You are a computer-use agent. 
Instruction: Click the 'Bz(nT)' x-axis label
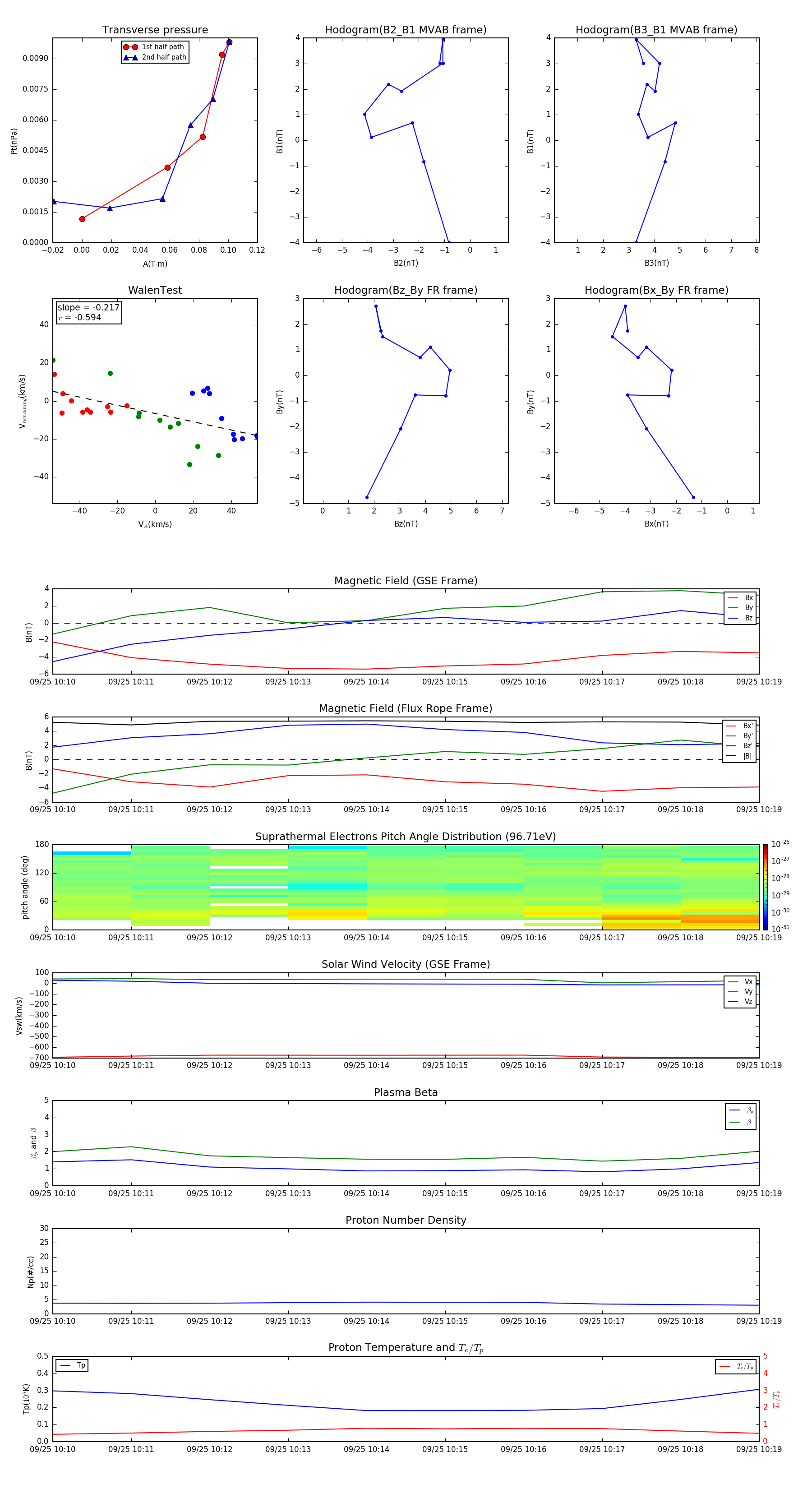pos(406,524)
